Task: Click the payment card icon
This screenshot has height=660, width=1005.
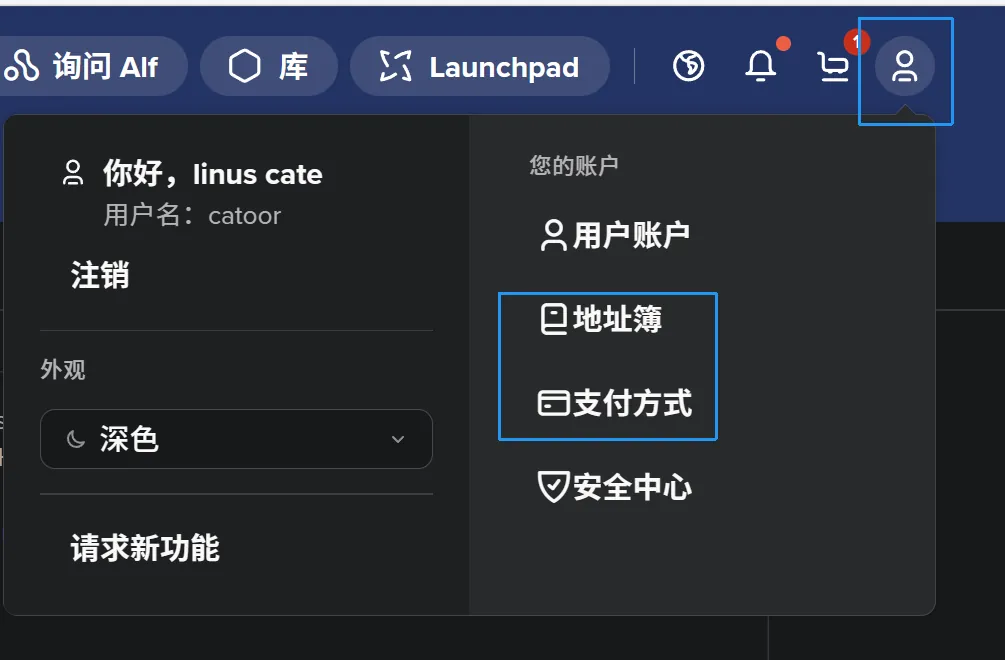Action: pos(553,403)
